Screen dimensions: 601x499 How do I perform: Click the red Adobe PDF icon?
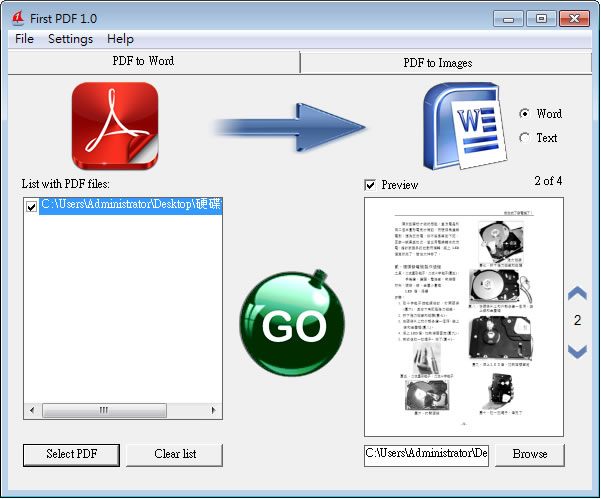click(x=115, y=126)
